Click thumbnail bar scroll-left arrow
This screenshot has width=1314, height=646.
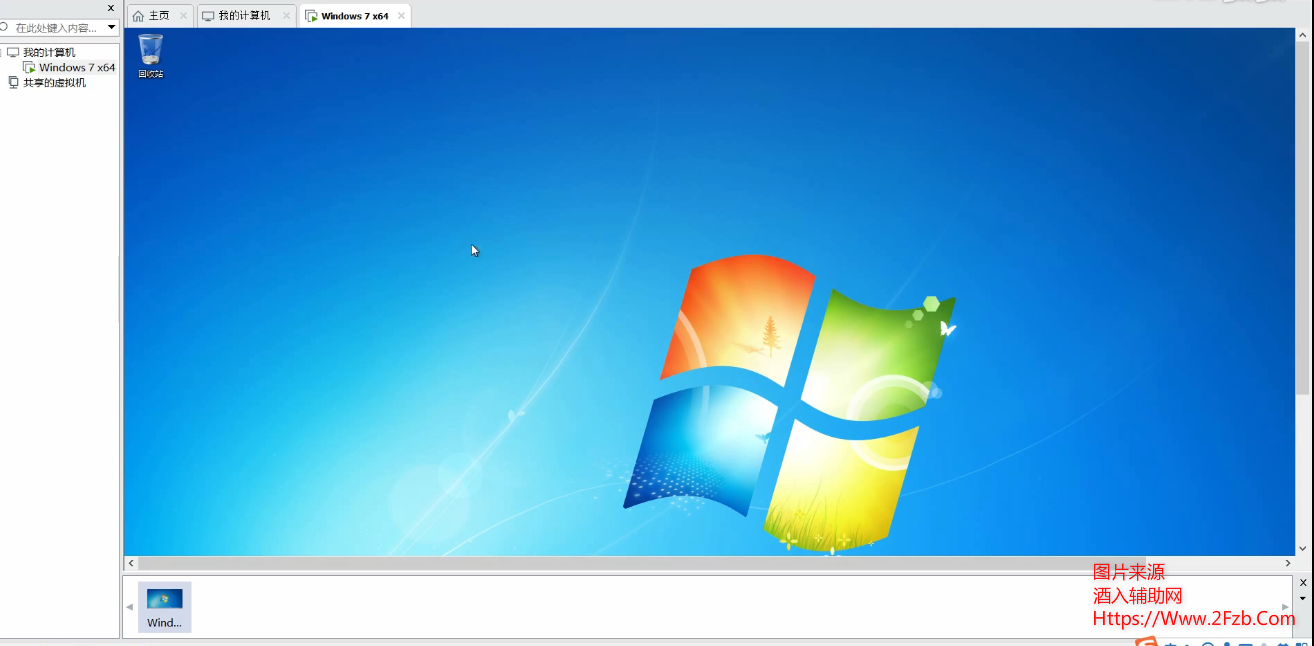[129, 607]
